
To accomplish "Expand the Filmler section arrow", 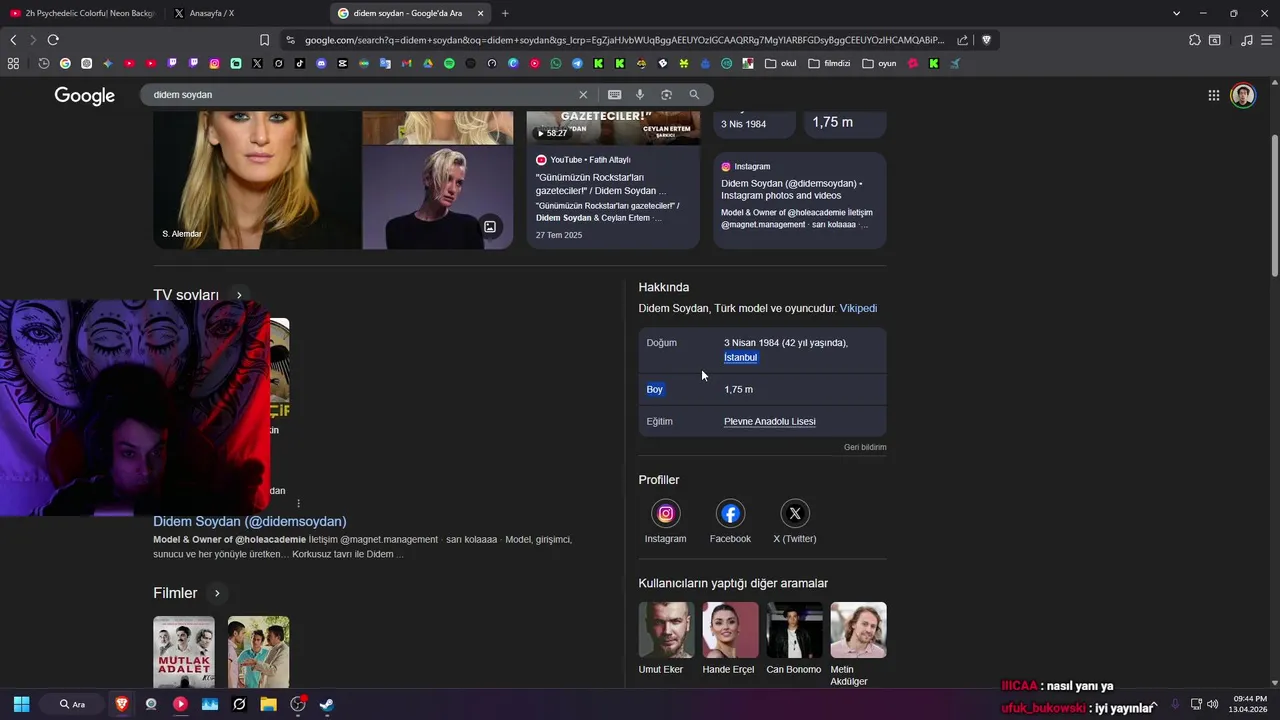I will 217,593.
